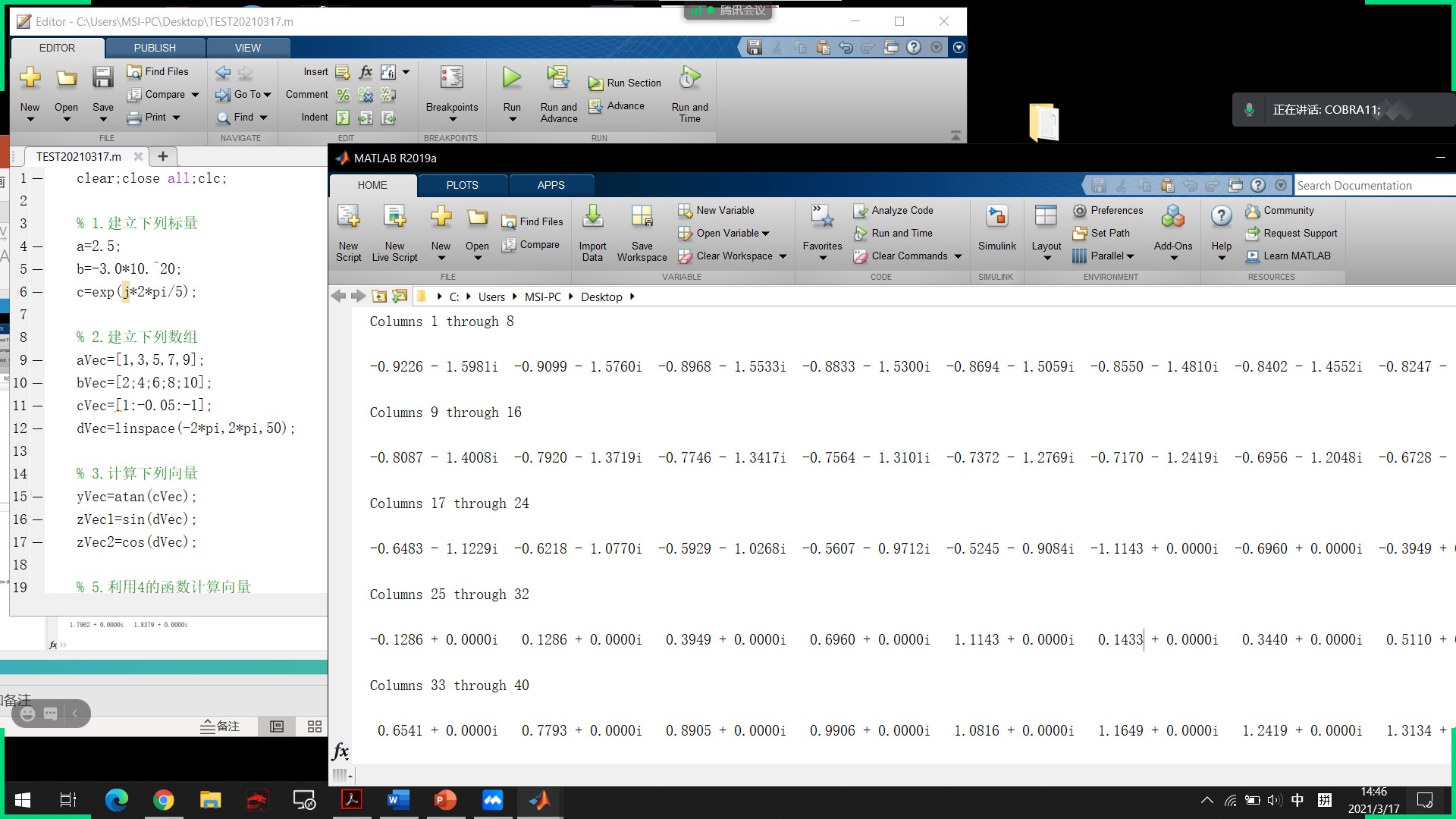Select the PLOTS tab in MATLAB
The width and height of the screenshot is (1456, 819).
(462, 185)
